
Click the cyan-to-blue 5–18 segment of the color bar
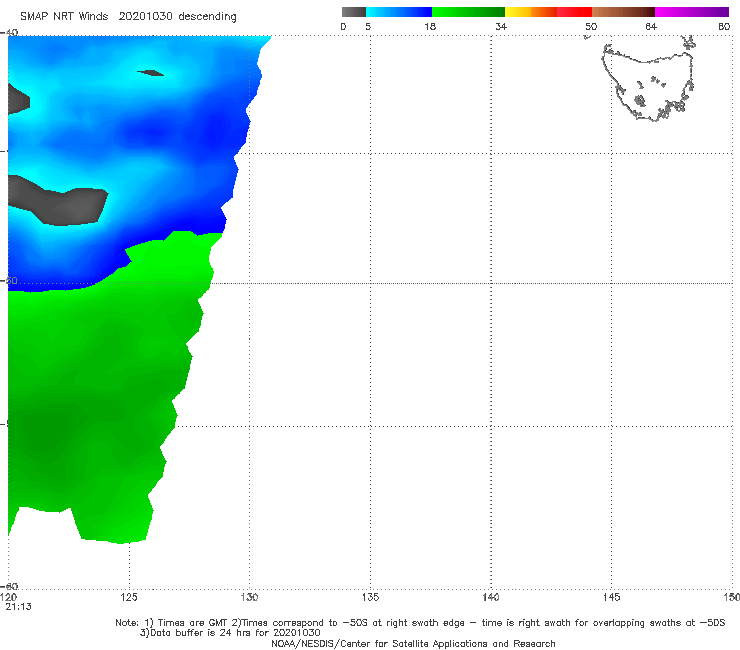[x=399, y=12]
